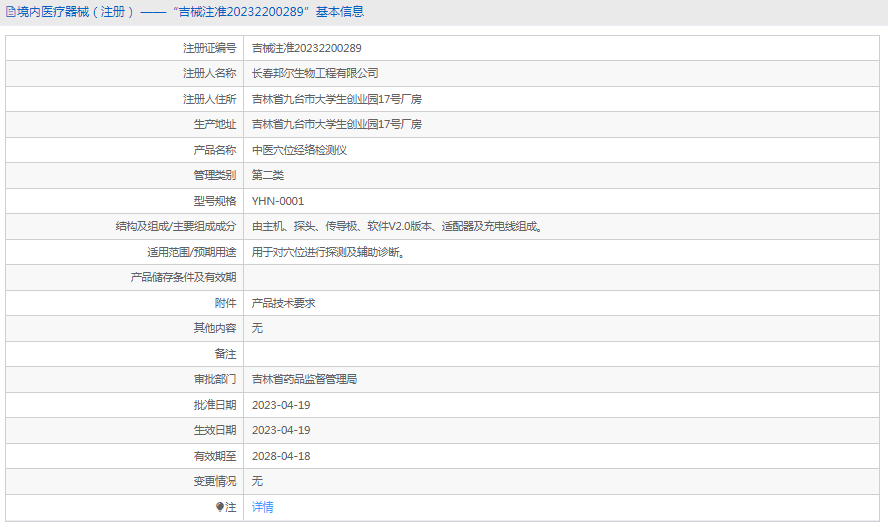This screenshot has width=888, height=527.
Task: Select approving department 吉林省药品监督管理局
Action: tap(304, 379)
